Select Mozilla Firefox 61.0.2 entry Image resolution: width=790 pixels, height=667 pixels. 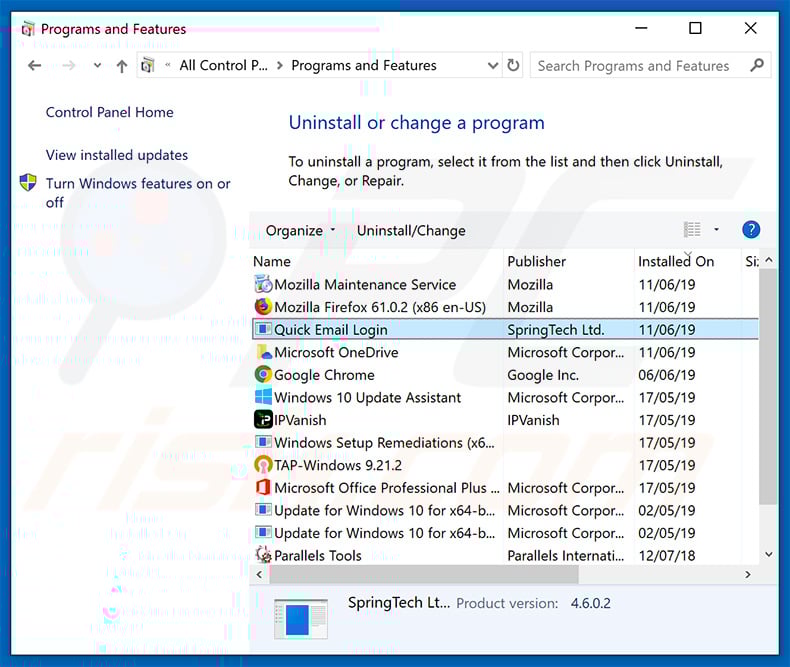tap(380, 307)
